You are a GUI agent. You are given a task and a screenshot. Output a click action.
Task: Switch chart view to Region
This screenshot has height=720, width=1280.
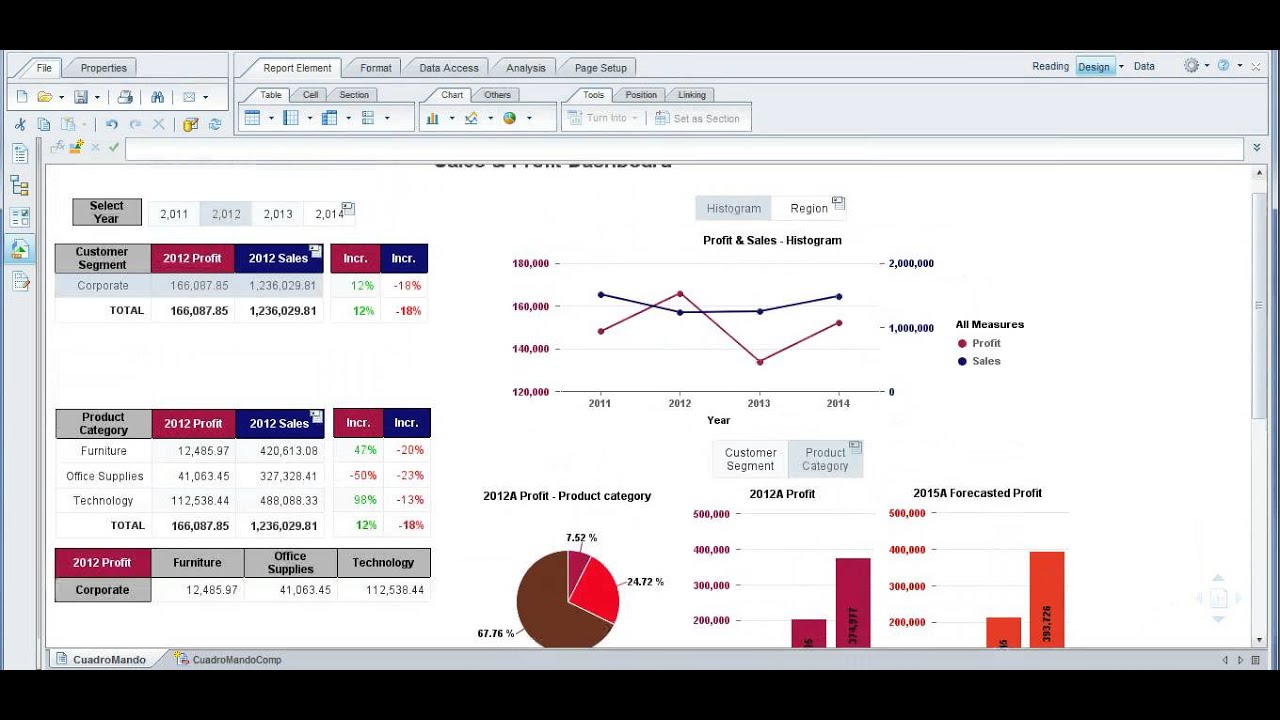coord(809,208)
